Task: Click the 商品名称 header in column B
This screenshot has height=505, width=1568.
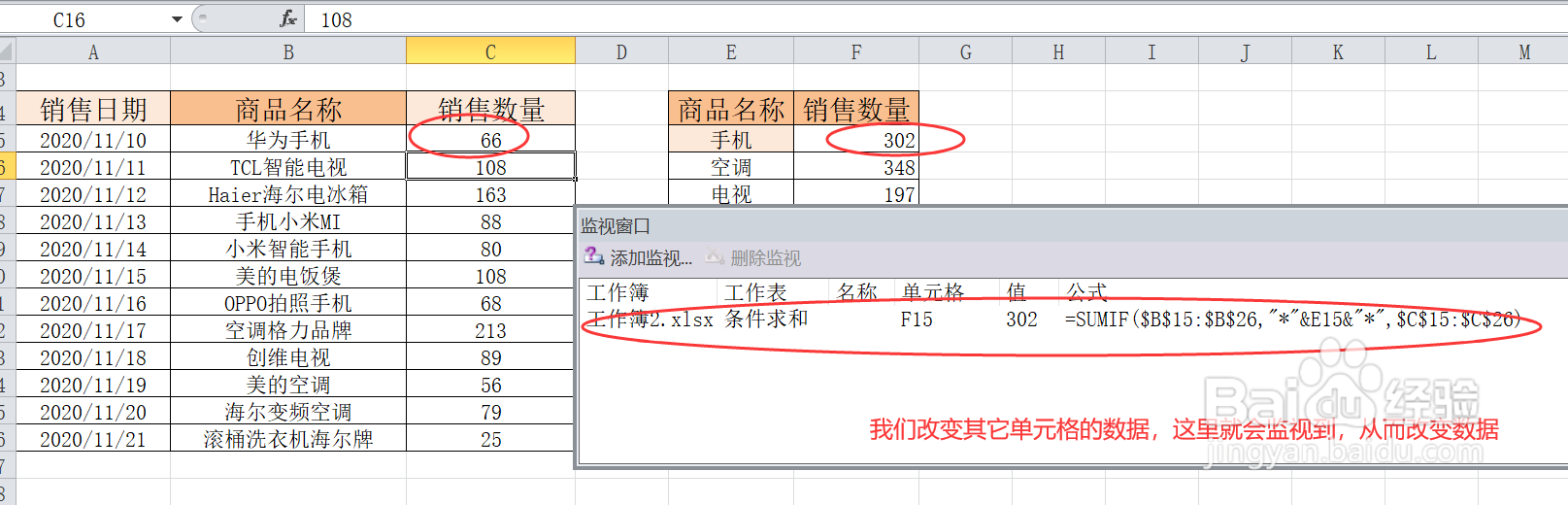Action: 288,109
